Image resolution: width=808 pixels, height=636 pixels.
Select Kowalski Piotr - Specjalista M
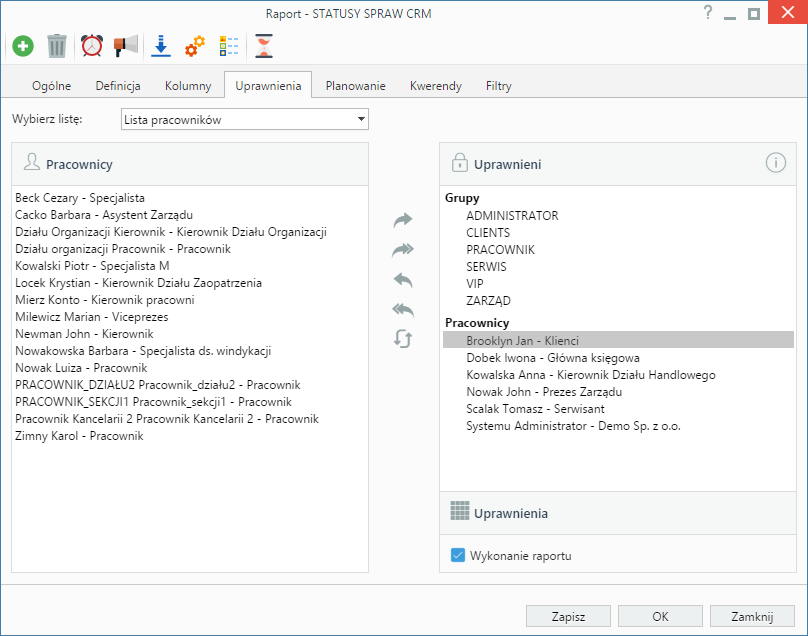tap(92, 266)
